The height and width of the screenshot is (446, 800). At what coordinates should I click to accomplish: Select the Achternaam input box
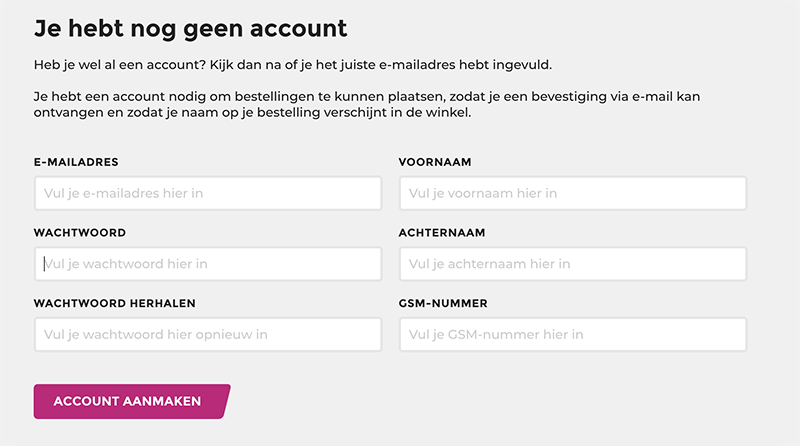tap(572, 264)
